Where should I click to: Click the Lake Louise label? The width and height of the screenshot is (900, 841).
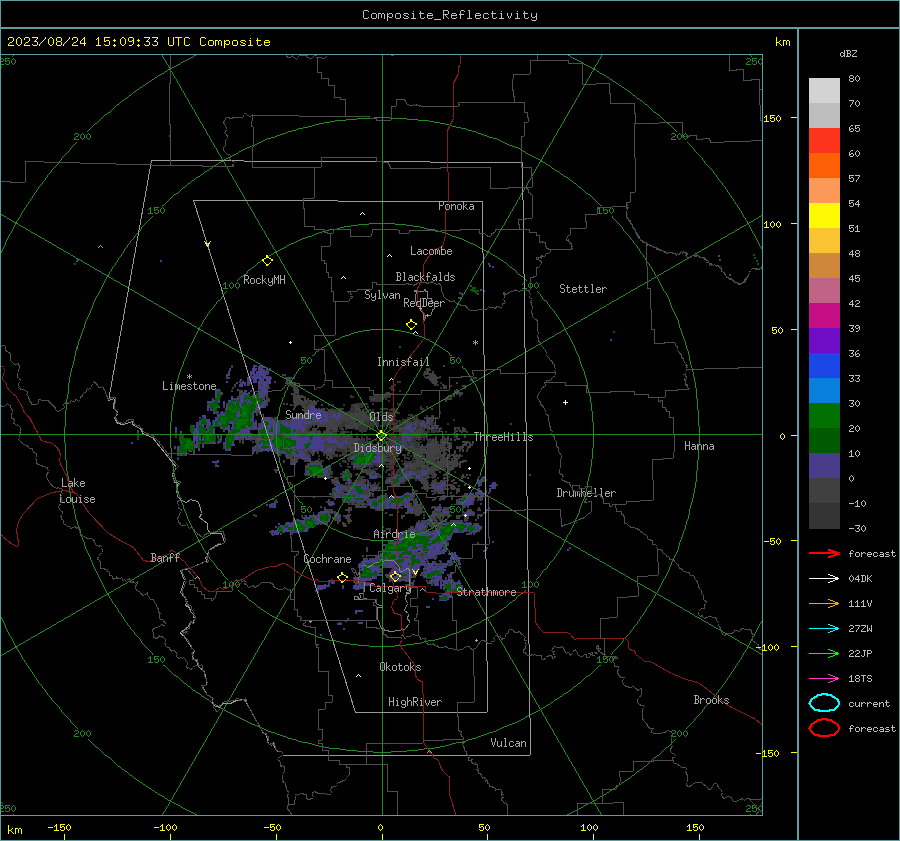pos(78,491)
